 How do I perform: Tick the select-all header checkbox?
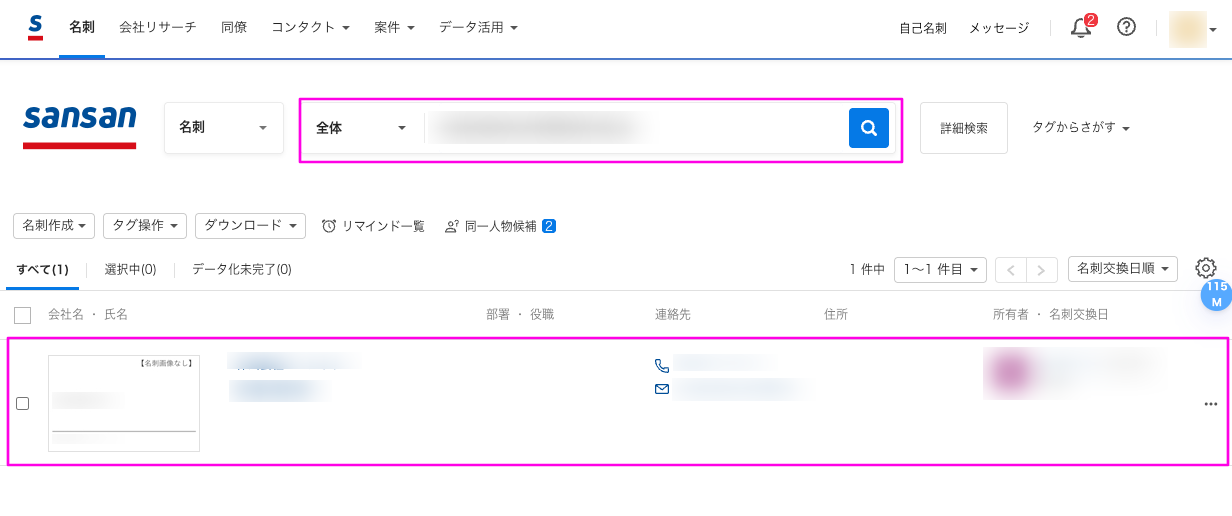(22, 315)
